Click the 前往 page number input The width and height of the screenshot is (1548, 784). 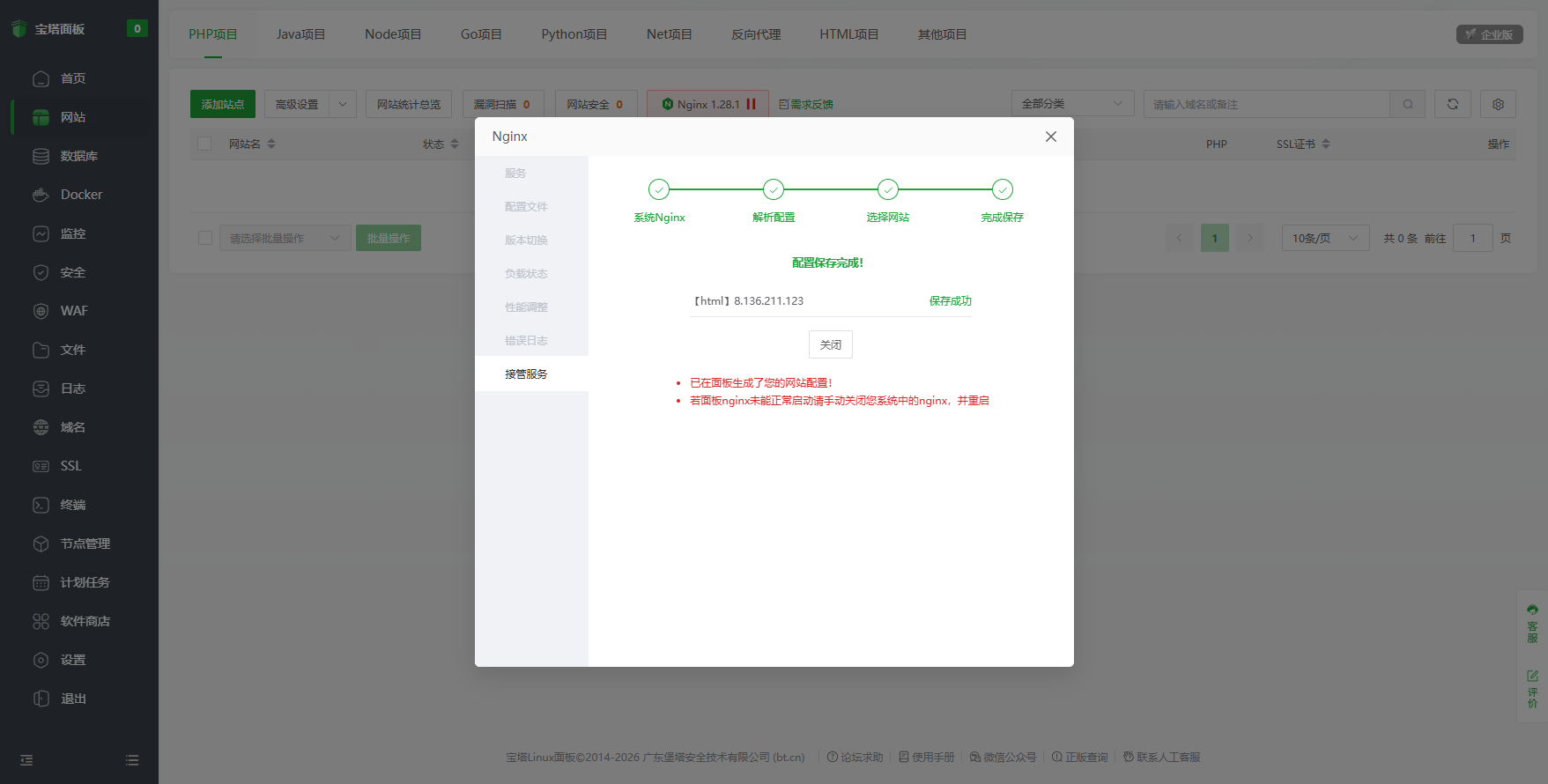[x=1473, y=238]
